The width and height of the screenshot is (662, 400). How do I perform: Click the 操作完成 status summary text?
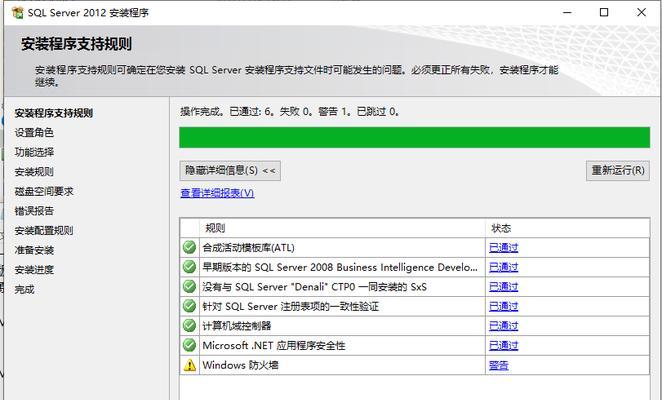(290, 112)
